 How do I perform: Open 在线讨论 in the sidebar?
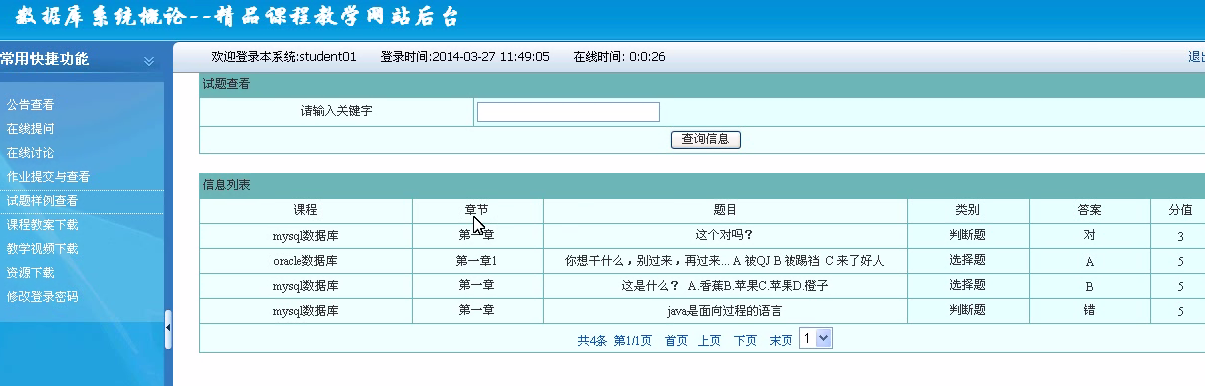click(30, 152)
